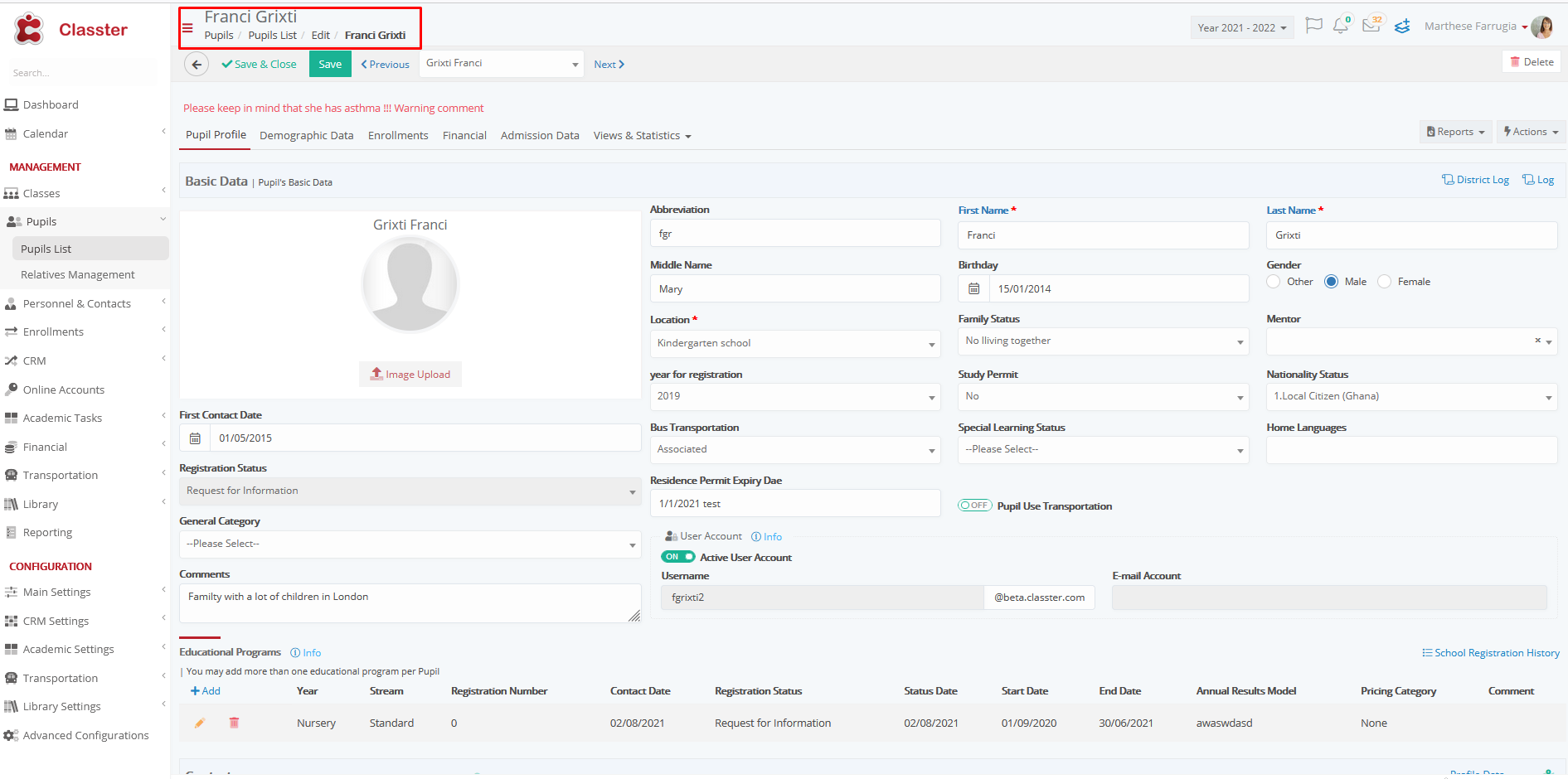Clear the Mentor field with x
Screen dimensions: 1568x779
(x=1537, y=341)
